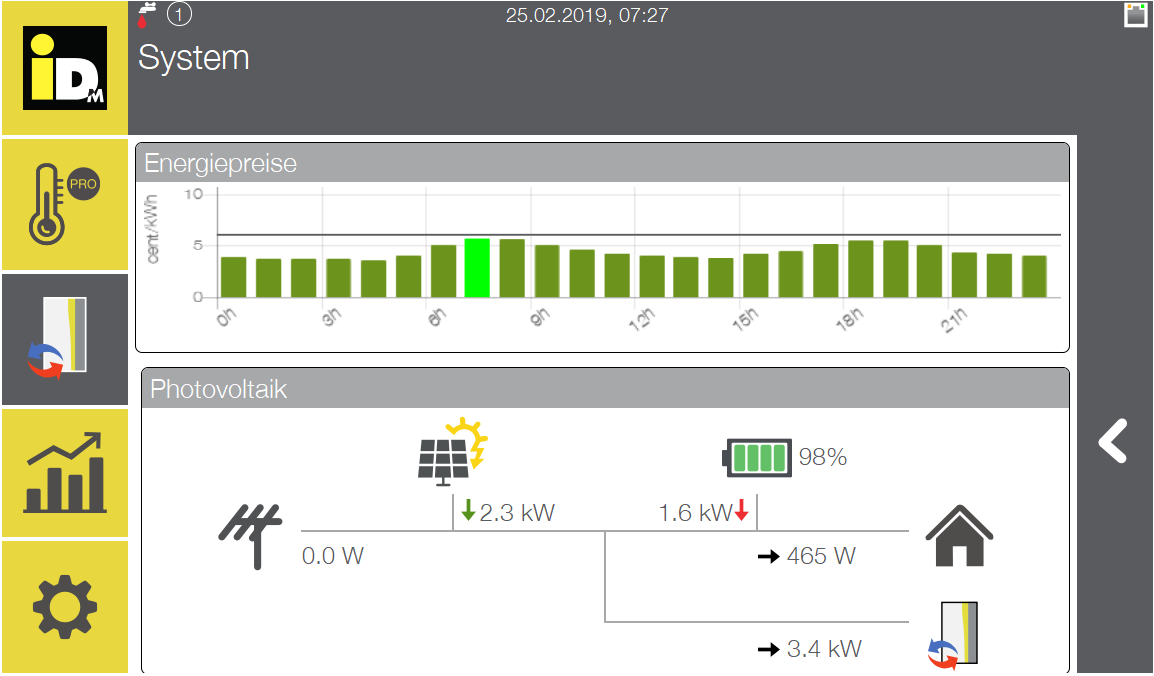Click the highlighted bright green price bar
Screen dimensions: 1154x676
(477, 268)
